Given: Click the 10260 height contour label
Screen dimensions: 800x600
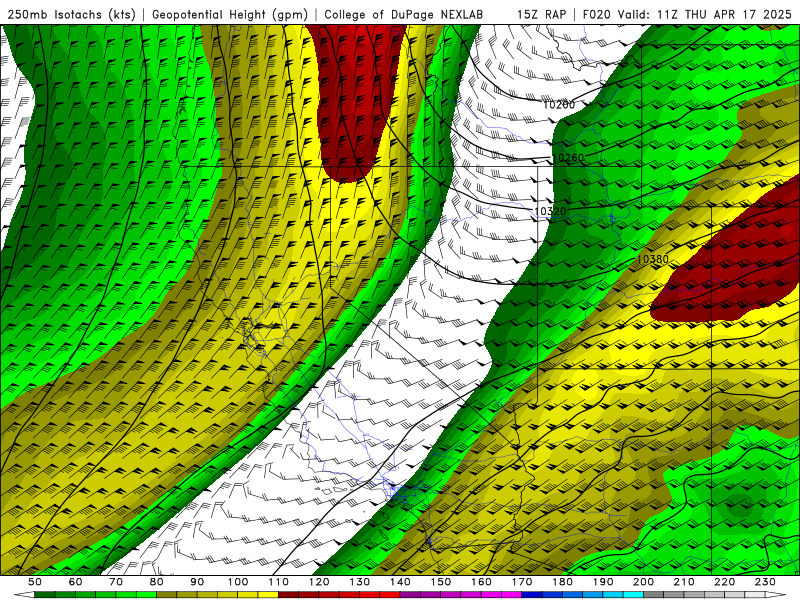Looking at the screenshot, I should click(x=568, y=158).
